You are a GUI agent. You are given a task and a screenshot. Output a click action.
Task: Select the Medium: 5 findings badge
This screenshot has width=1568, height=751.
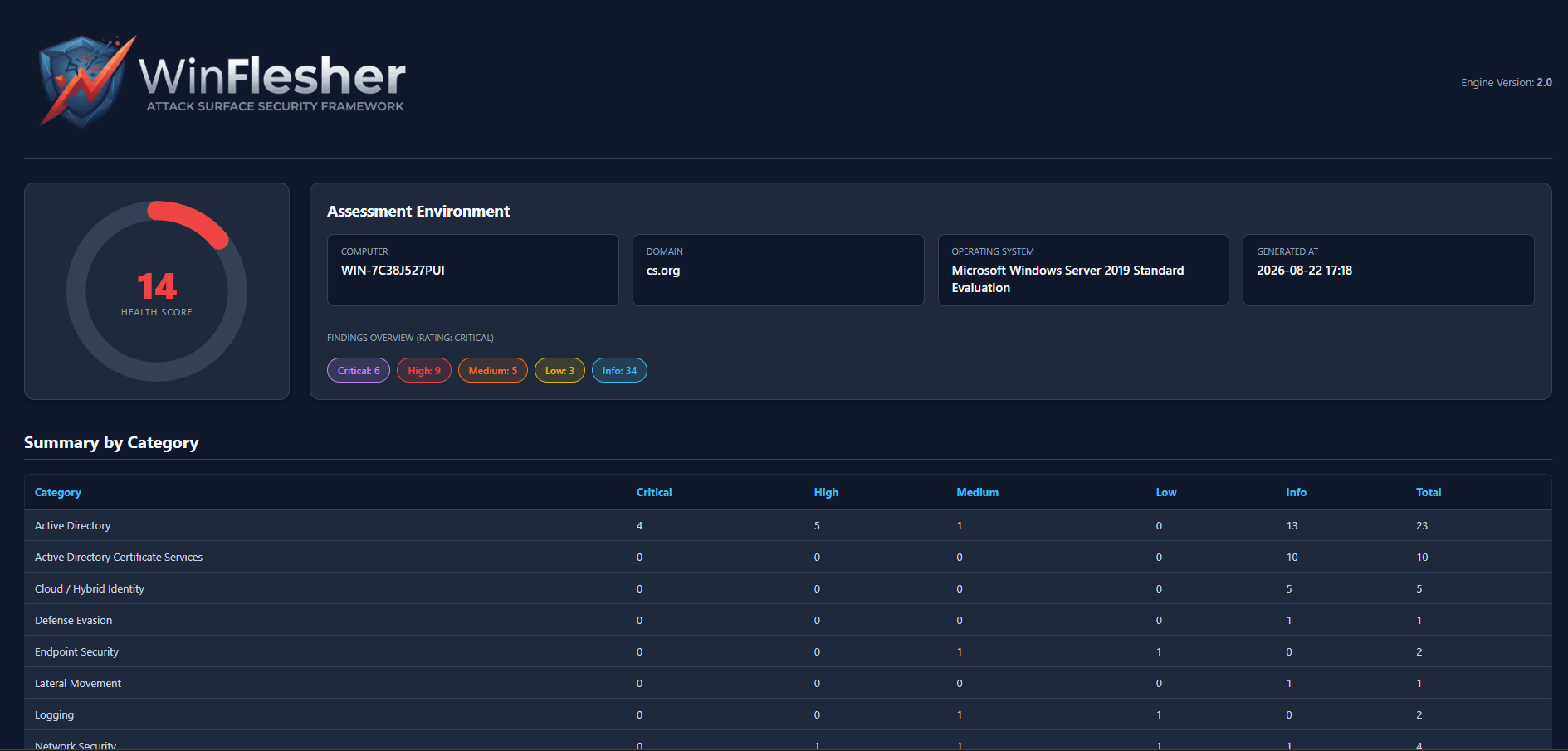(x=493, y=370)
